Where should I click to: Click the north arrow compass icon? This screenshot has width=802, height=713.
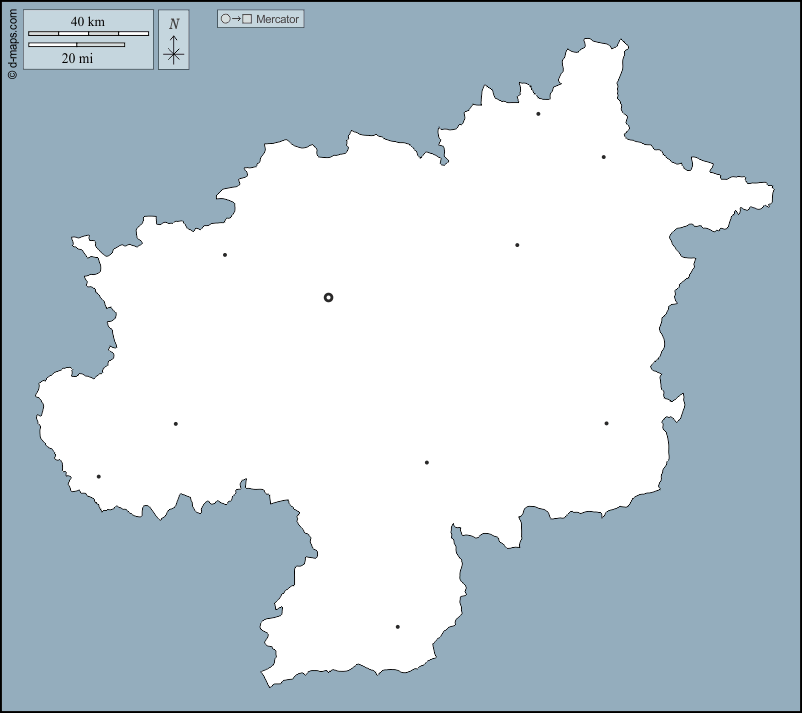click(174, 50)
